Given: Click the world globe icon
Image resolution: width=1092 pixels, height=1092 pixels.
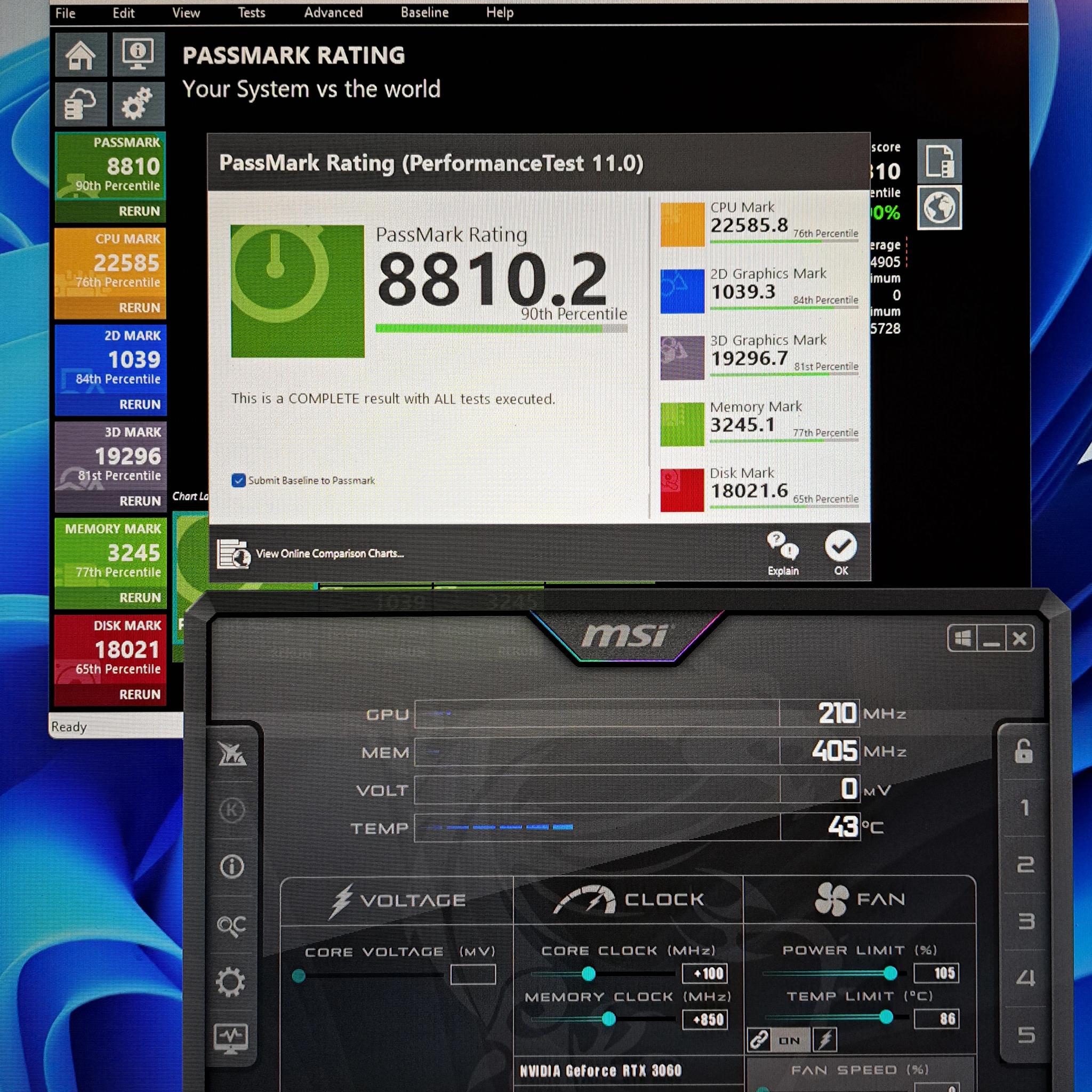Looking at the screenshot, I should click(939, 208).
